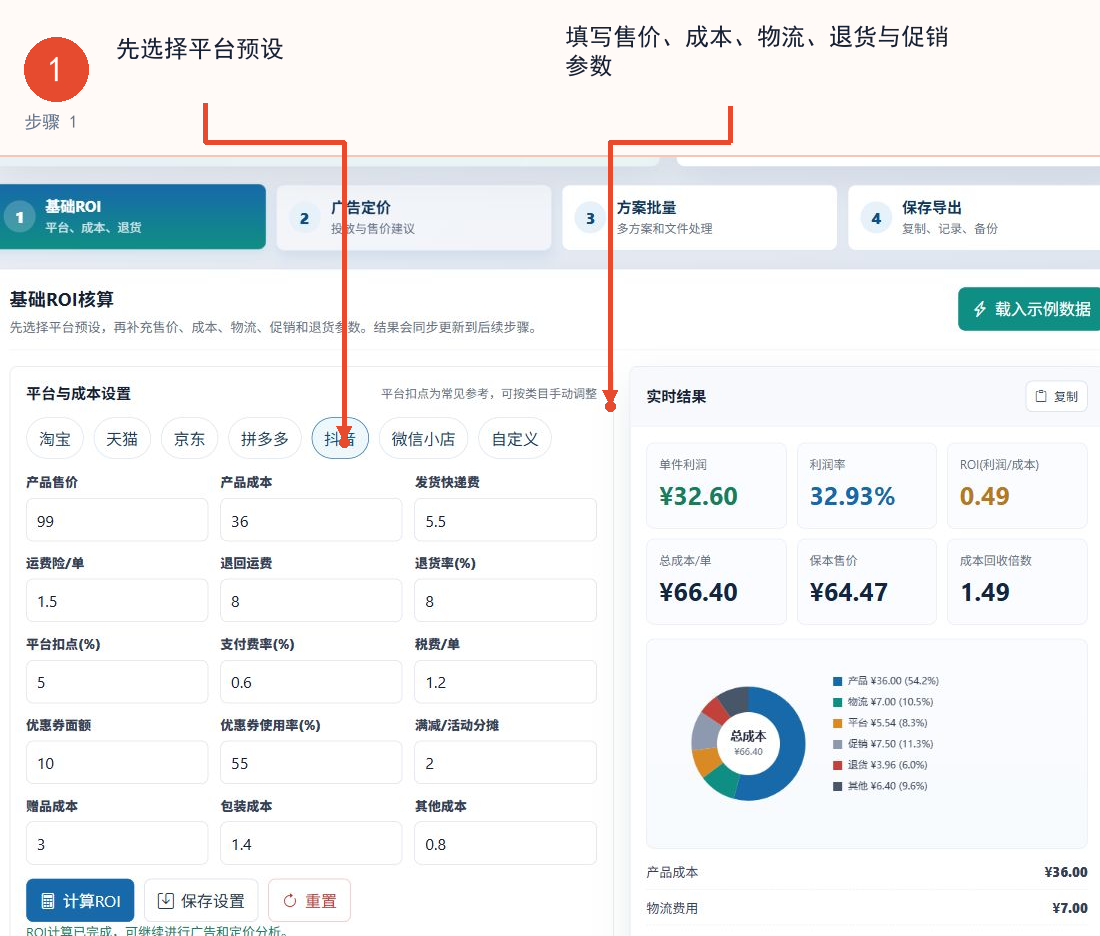1100x936 pixels.
Task: Click the 单件利润 ¥32.60 card
Action: (716, 486)
